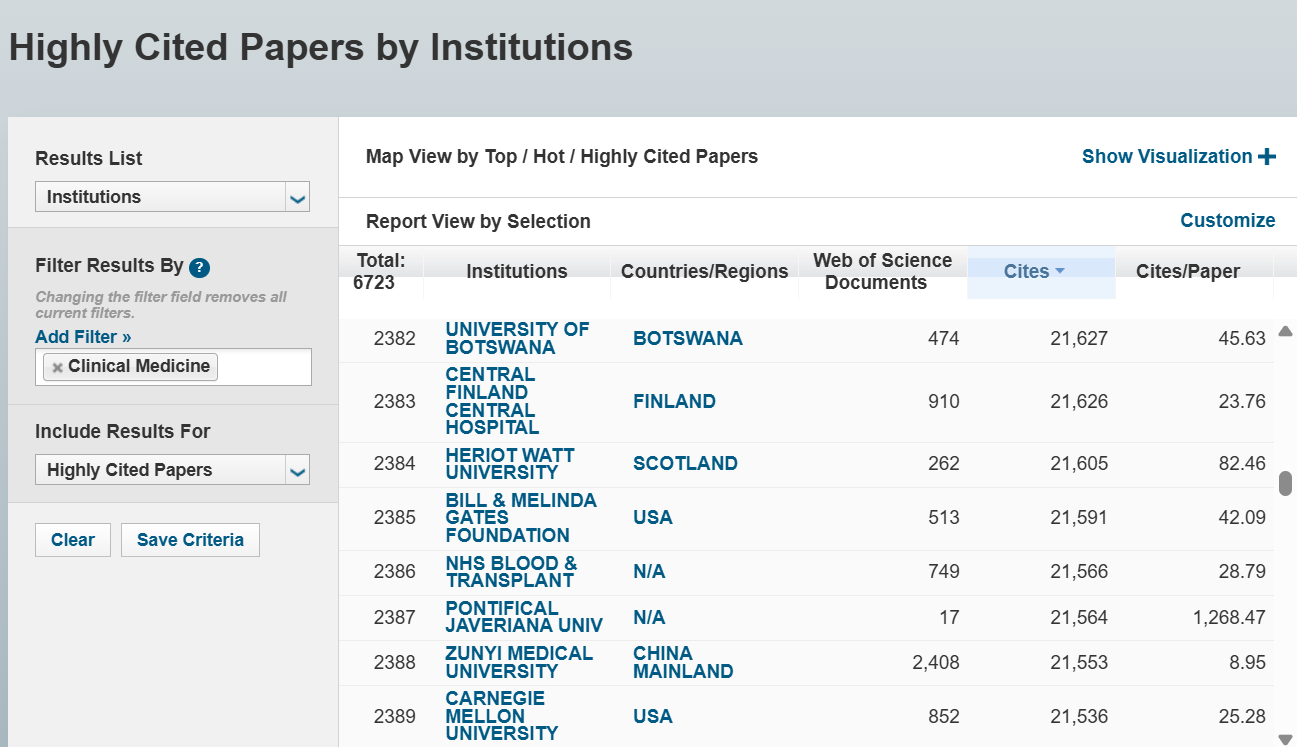The width and height of the screenshot is (1297, 747).
Task: Click the 82.46 cites per paper value
Action: [x=1242, y=463]
